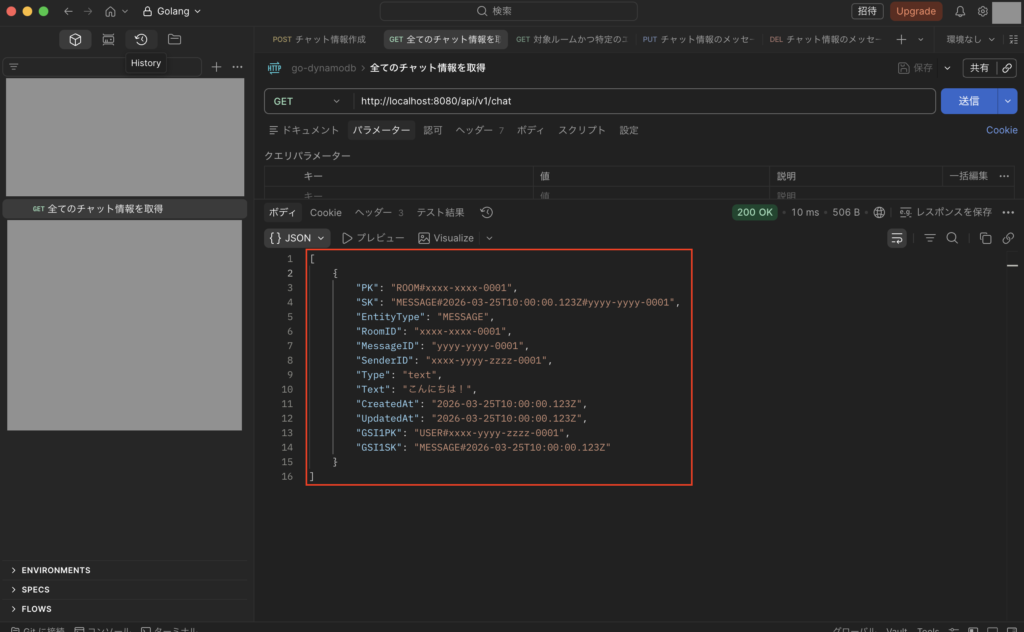This screenshot has height=632, width=1024.
Task: Open the POST チャット情報作成 tab
Action: click(x=319, y=39)
